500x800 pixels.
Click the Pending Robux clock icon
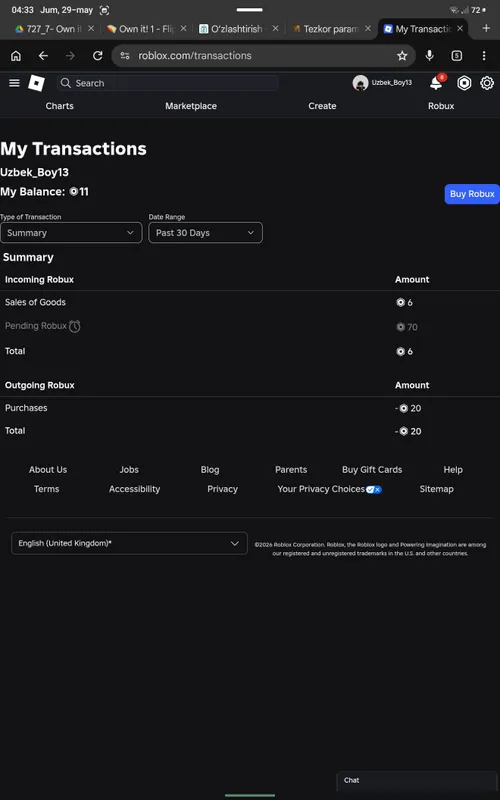(x=74, y=326)
